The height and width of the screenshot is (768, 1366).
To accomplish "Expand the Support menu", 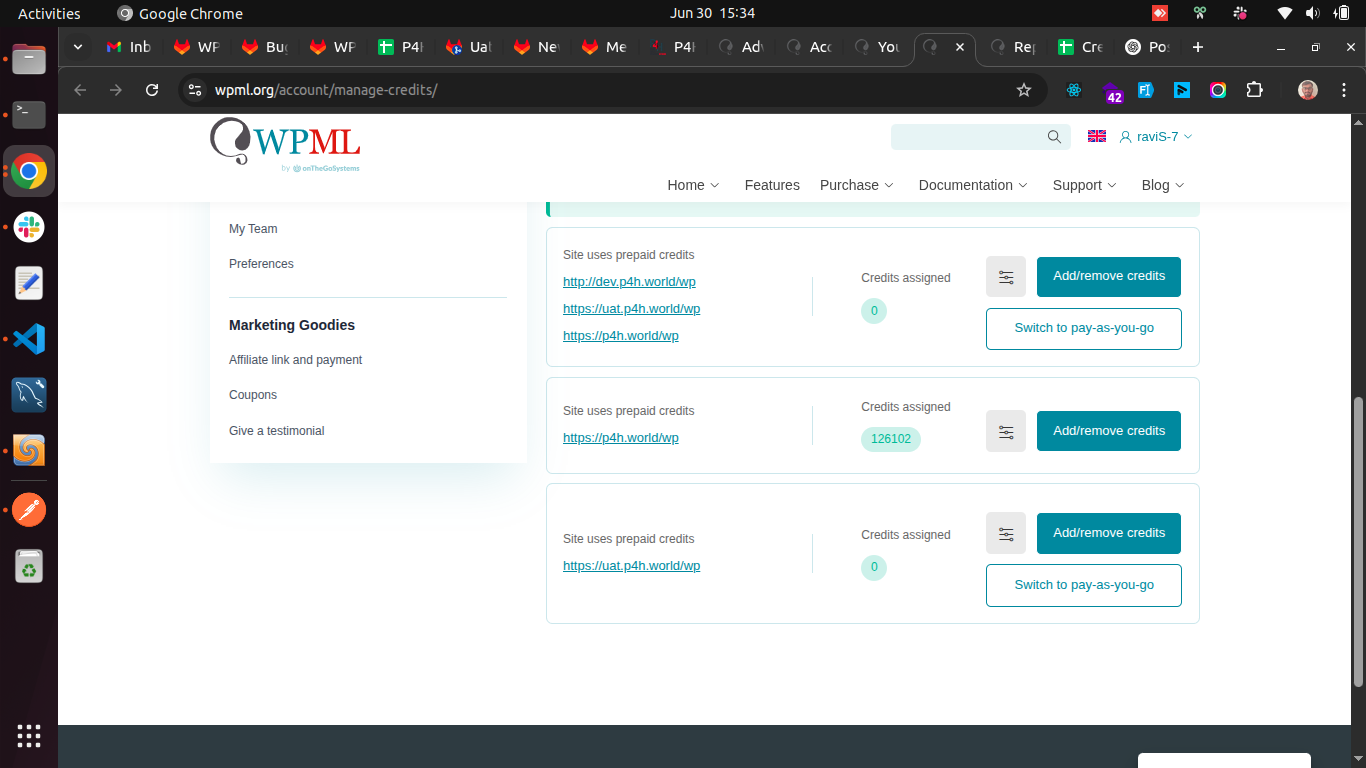I will (x=1084, y=185).
